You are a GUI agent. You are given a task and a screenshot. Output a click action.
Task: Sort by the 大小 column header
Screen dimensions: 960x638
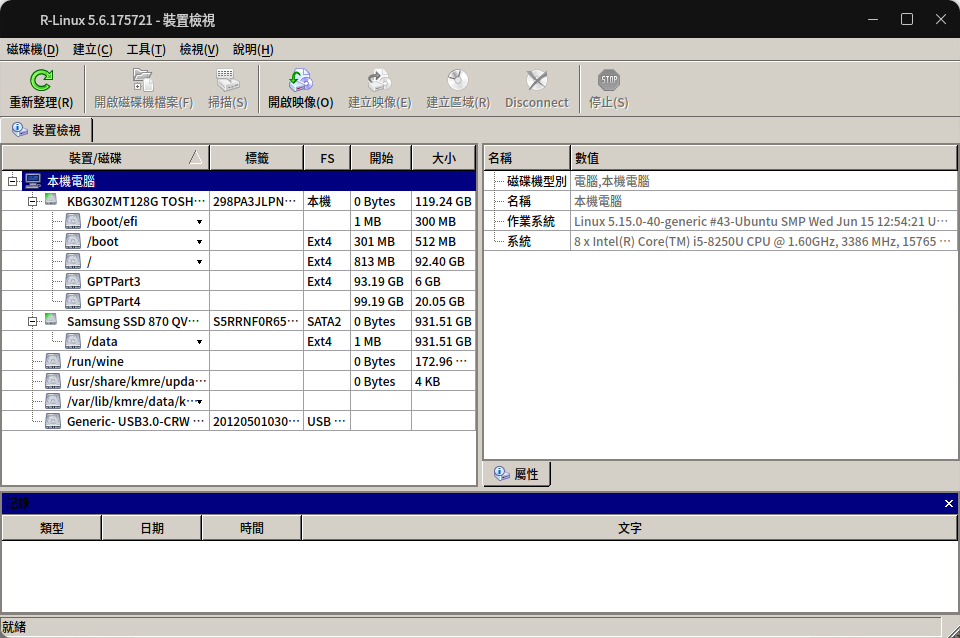tap(443, 158)
